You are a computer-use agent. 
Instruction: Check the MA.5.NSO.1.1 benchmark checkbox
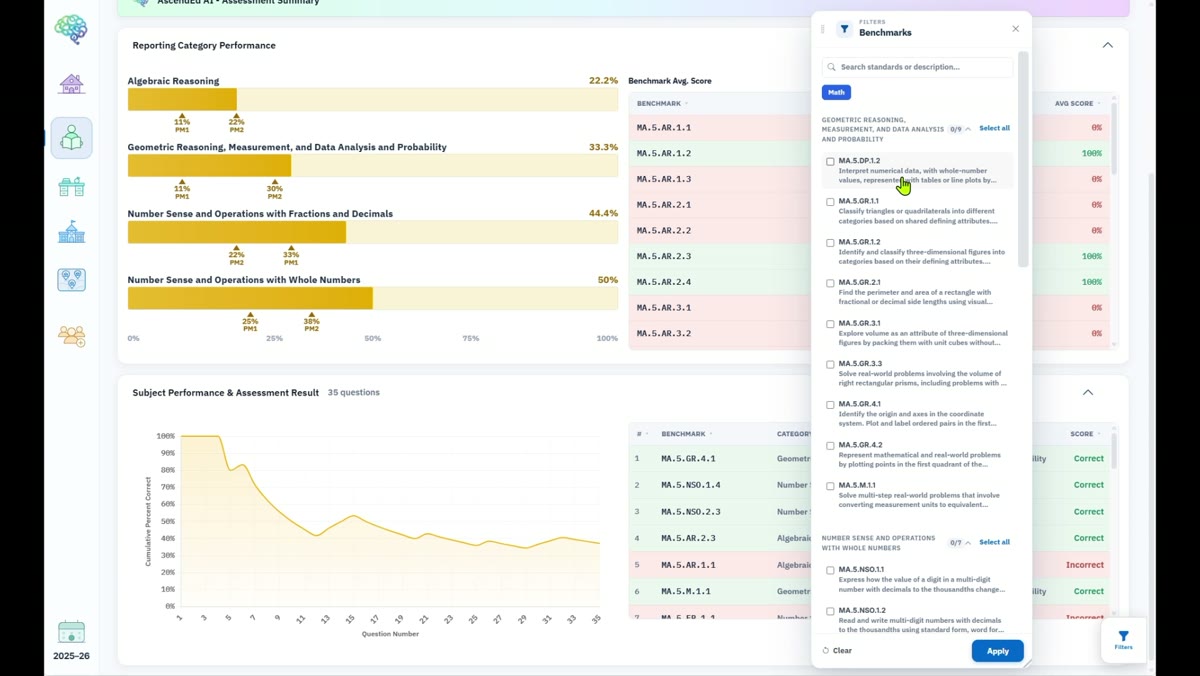[x=830, y=571]
